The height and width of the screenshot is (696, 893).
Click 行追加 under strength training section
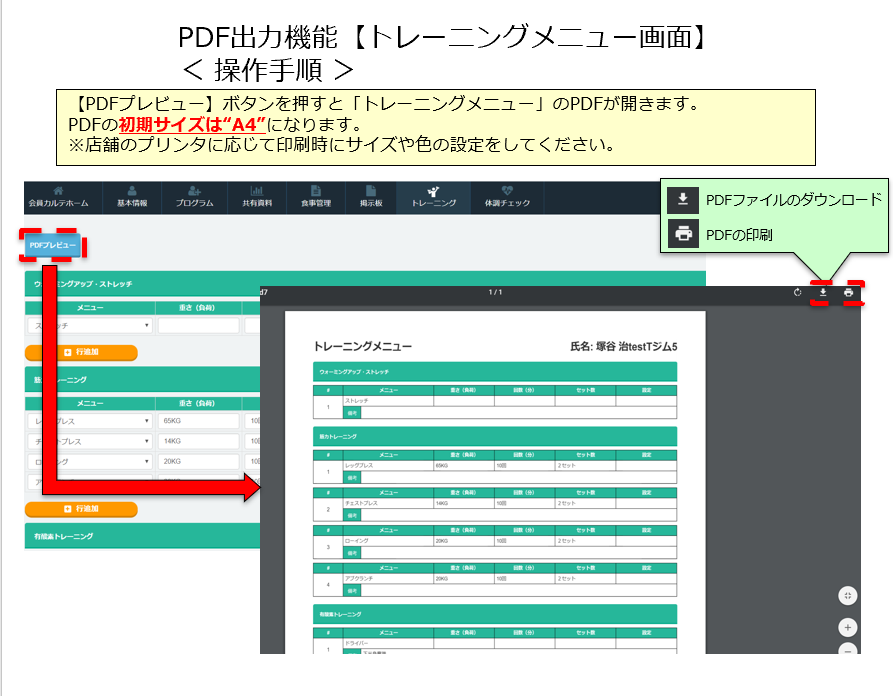[81, 509]
